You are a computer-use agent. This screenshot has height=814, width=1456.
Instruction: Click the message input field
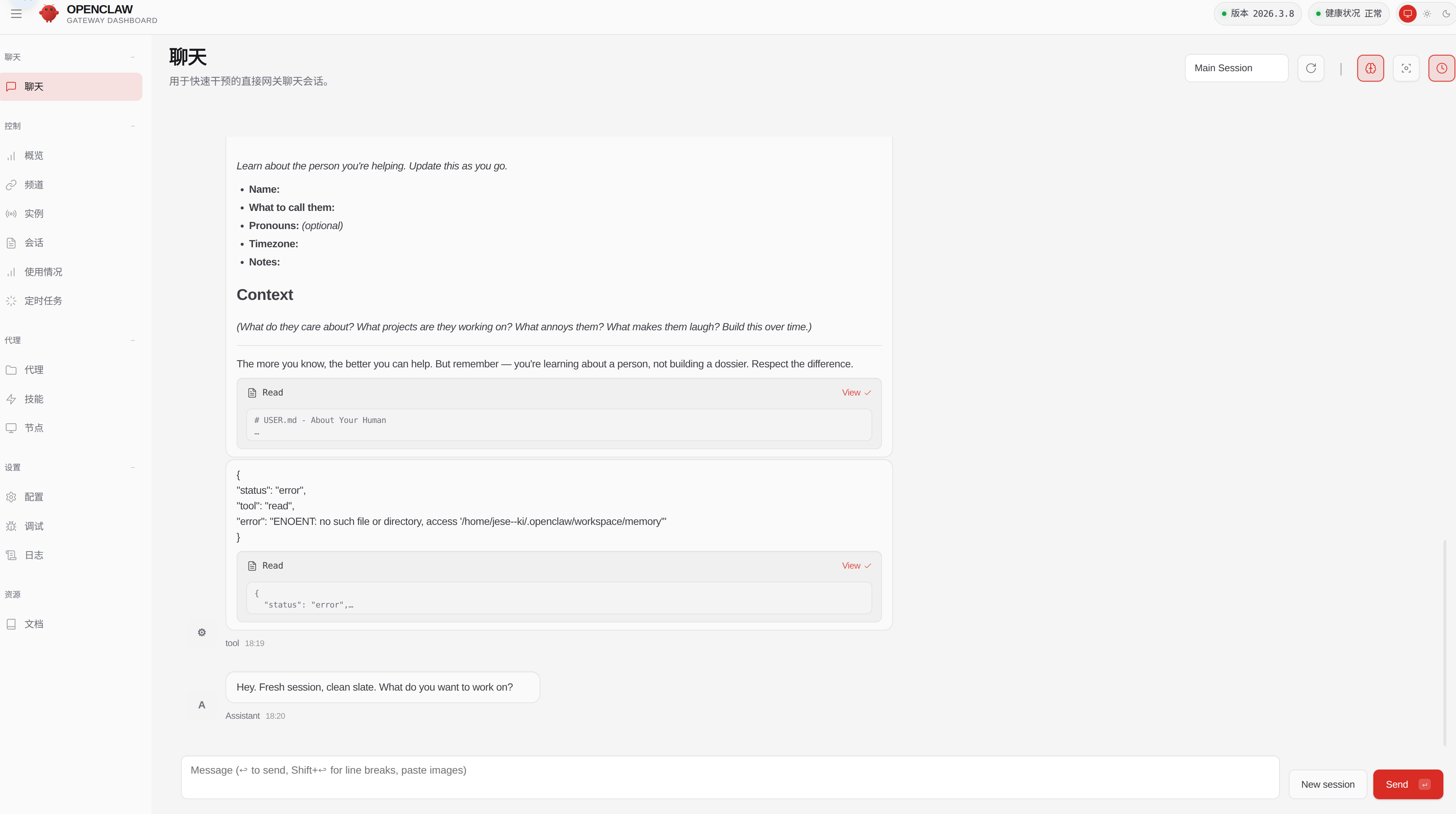pyautogui.click(x=729, y=777)
